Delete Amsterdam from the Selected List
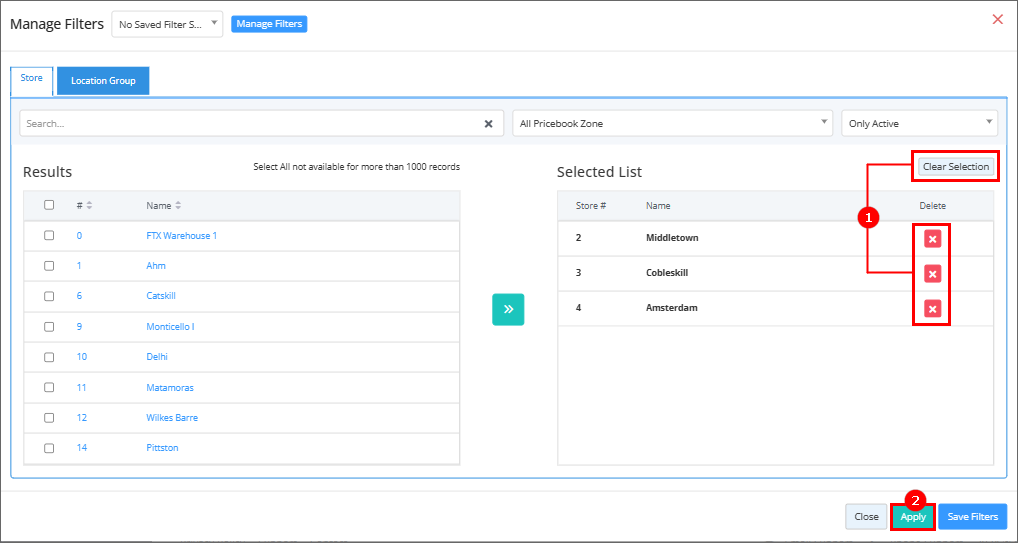Image resolution: width=1018 pixels, height=543 pixels. 932,308
